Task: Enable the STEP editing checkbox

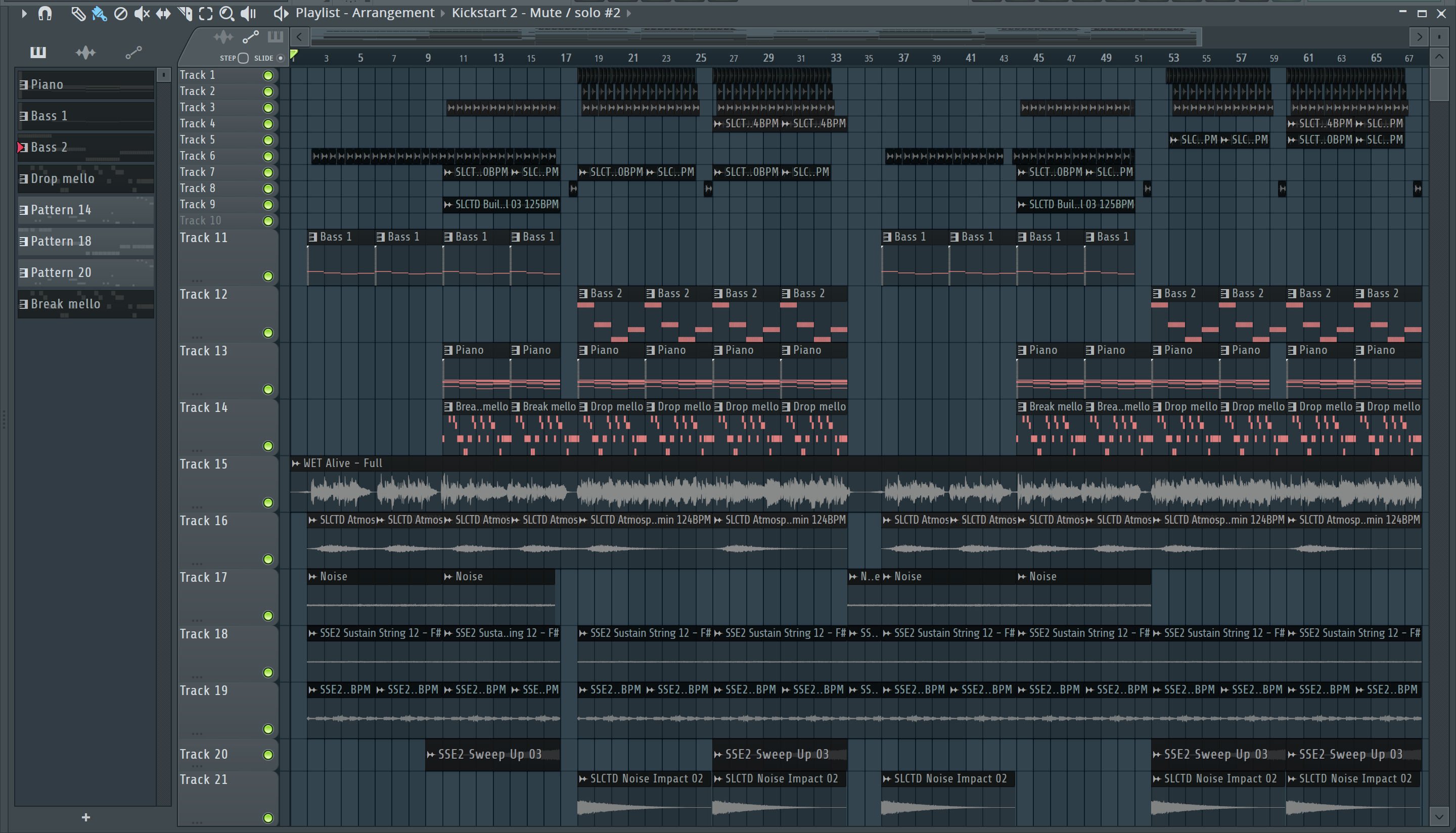Action: coord(243,58)
